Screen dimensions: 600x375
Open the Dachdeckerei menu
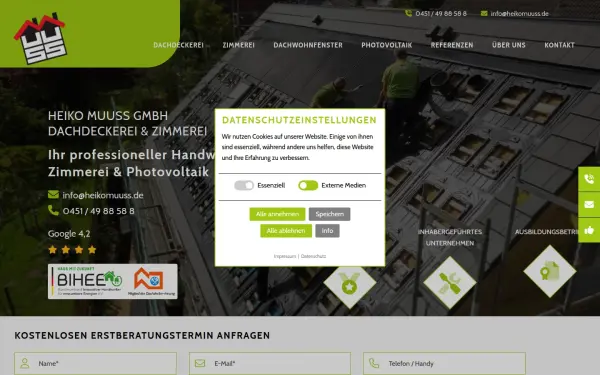click(178, 45)
